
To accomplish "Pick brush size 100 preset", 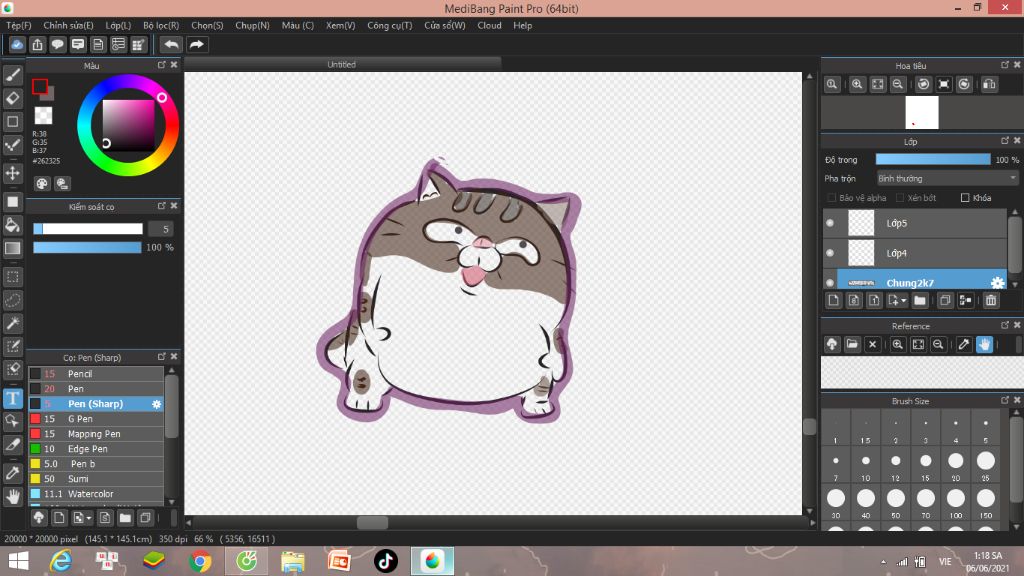I will pos(955,502).
